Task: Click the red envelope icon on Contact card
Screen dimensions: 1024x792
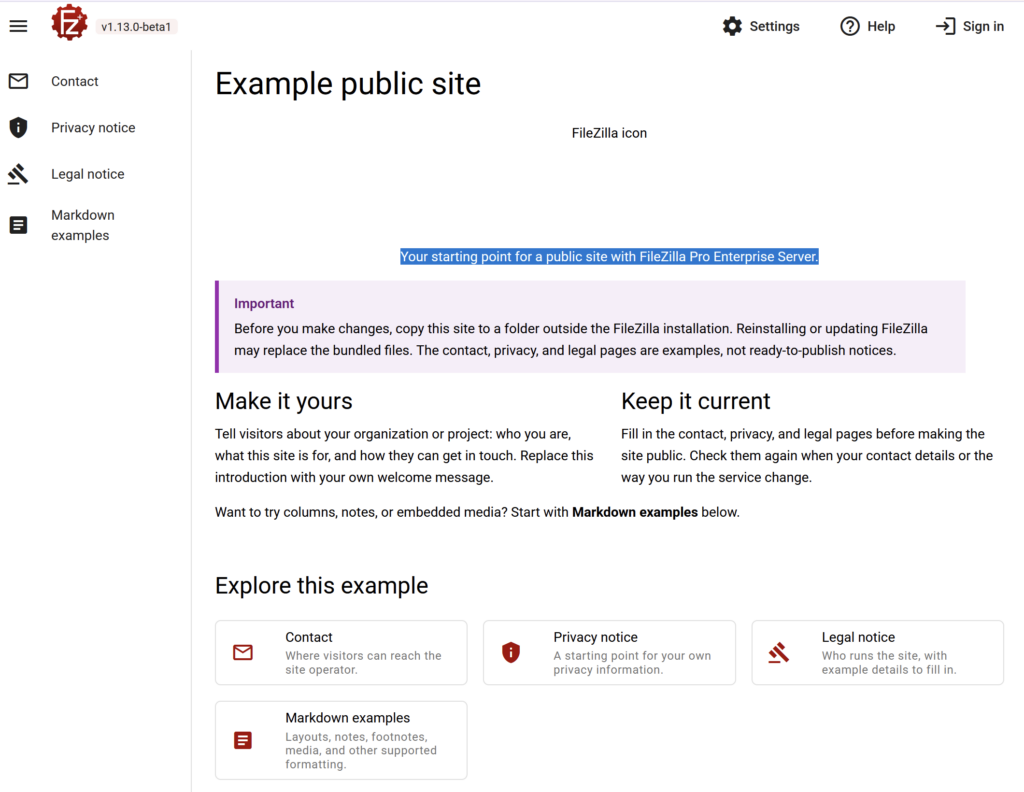Action: (243, 652)
